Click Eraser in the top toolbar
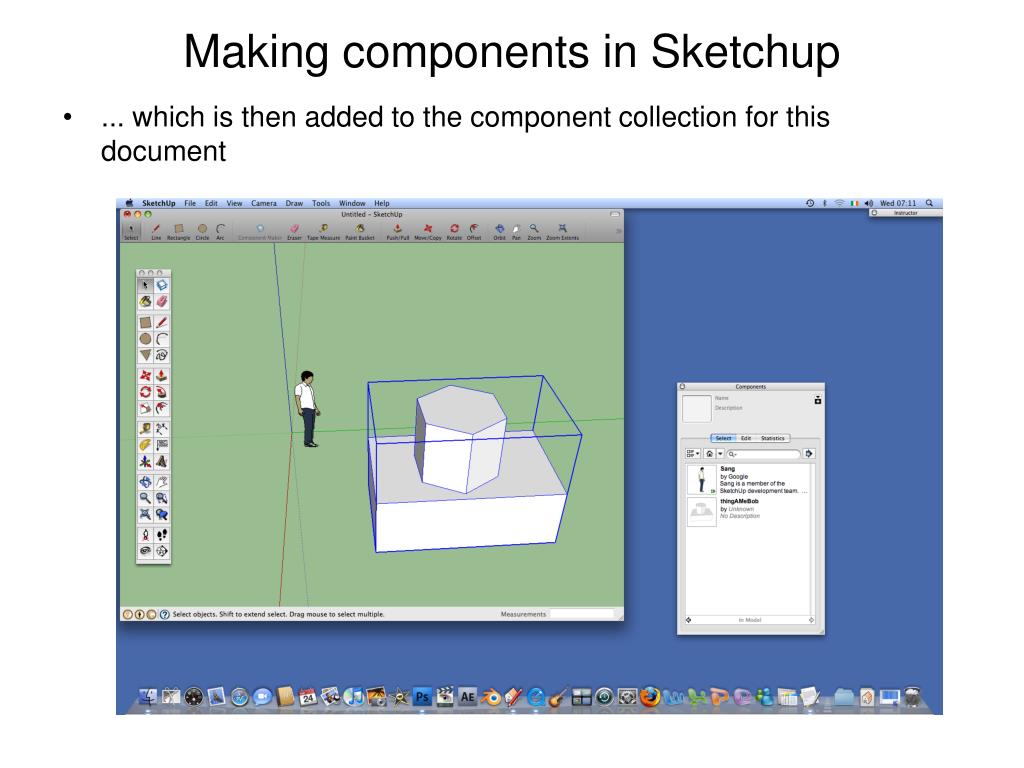Viewport: 1024px width, 768px height. coord(295,231)
